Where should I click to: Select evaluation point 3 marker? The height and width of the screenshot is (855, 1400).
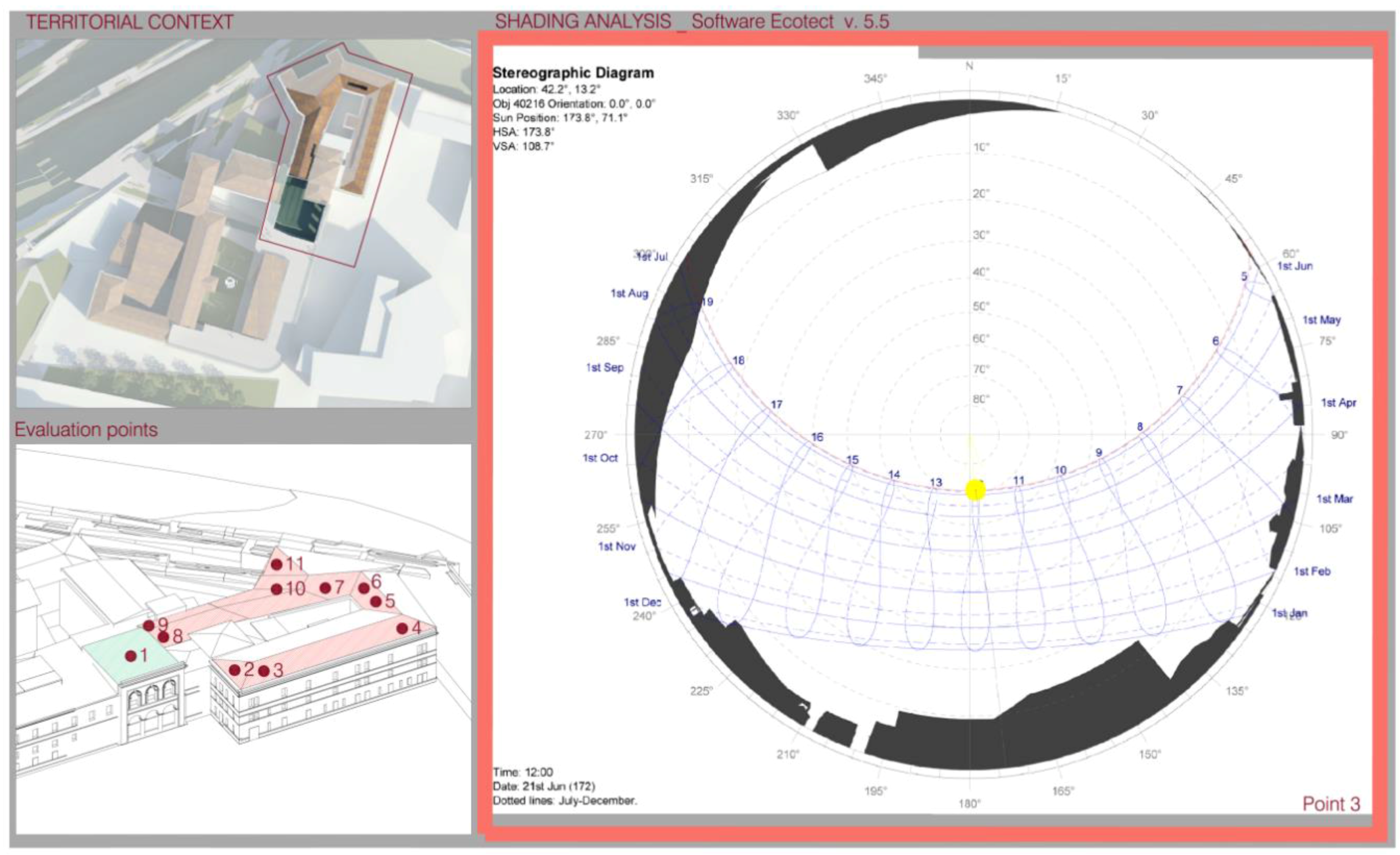click(263, 671)
